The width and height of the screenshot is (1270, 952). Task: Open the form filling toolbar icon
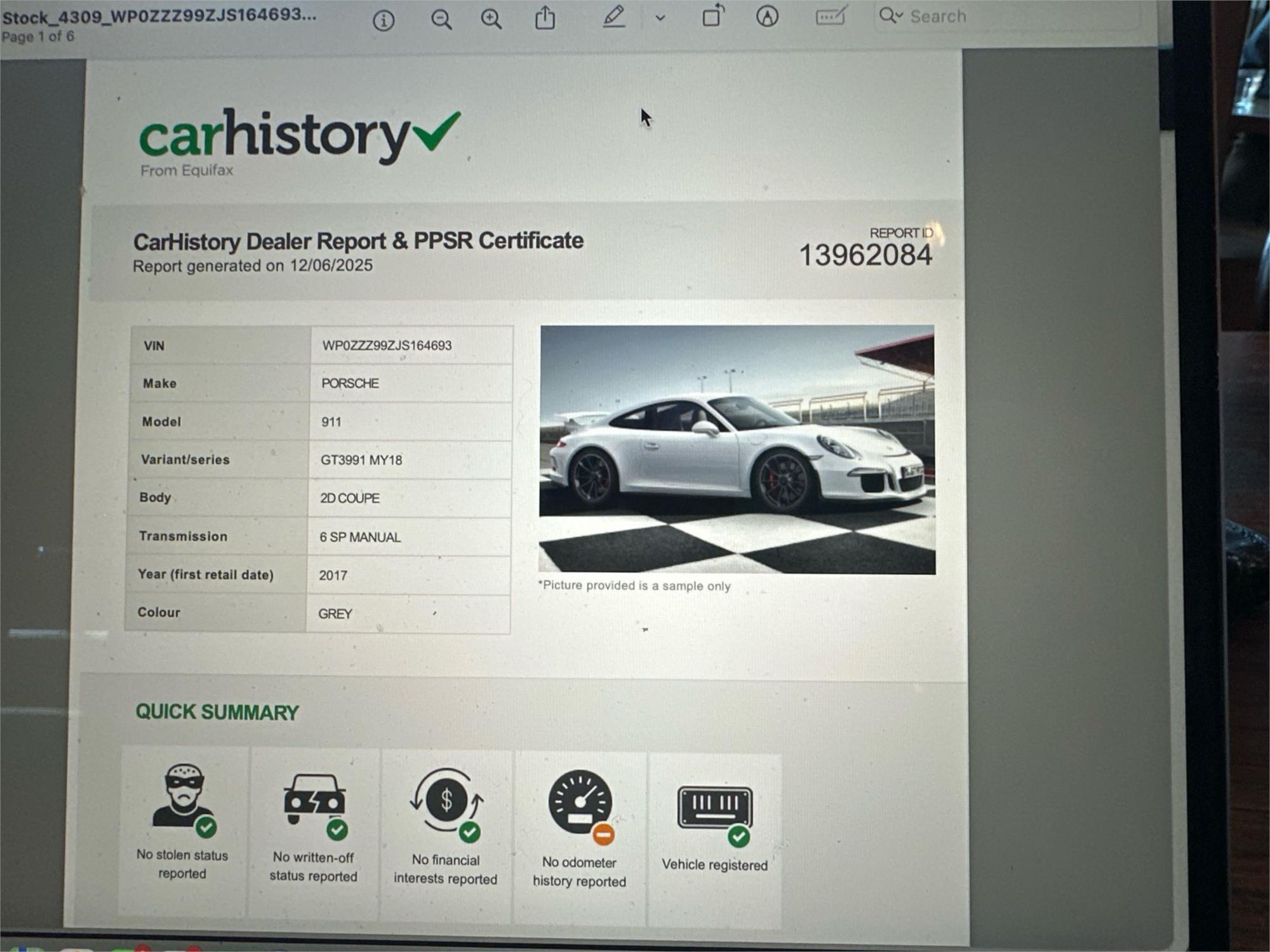[x=831, y=16]
